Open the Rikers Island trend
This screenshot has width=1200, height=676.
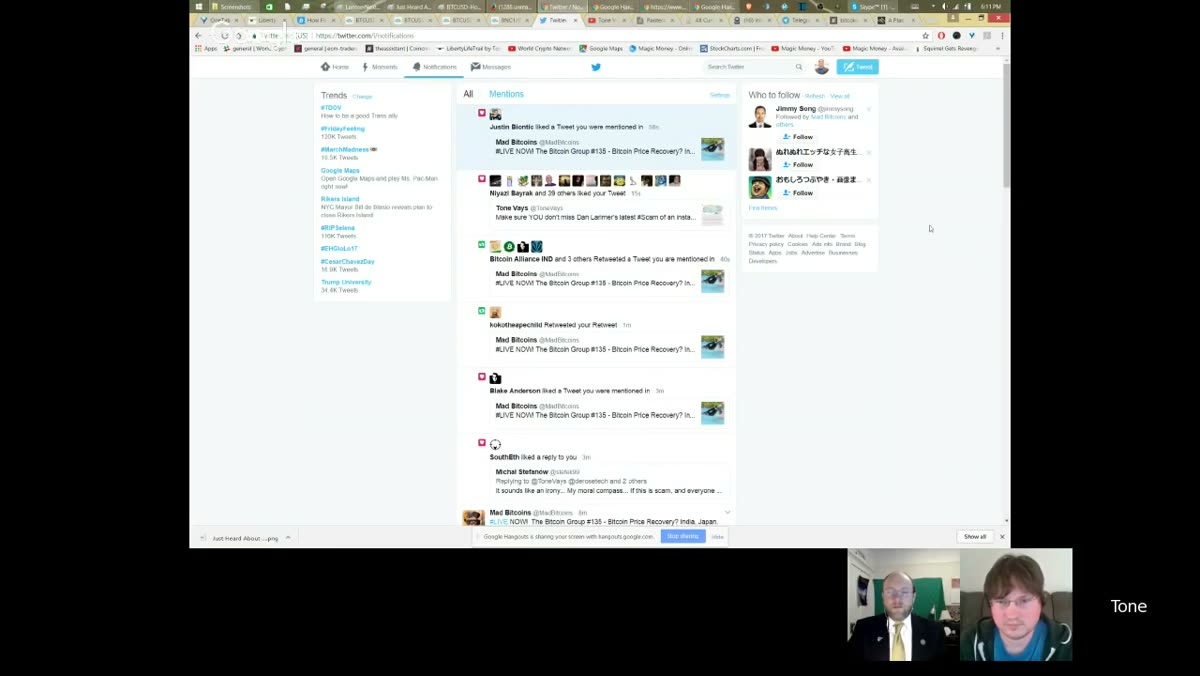340,199
